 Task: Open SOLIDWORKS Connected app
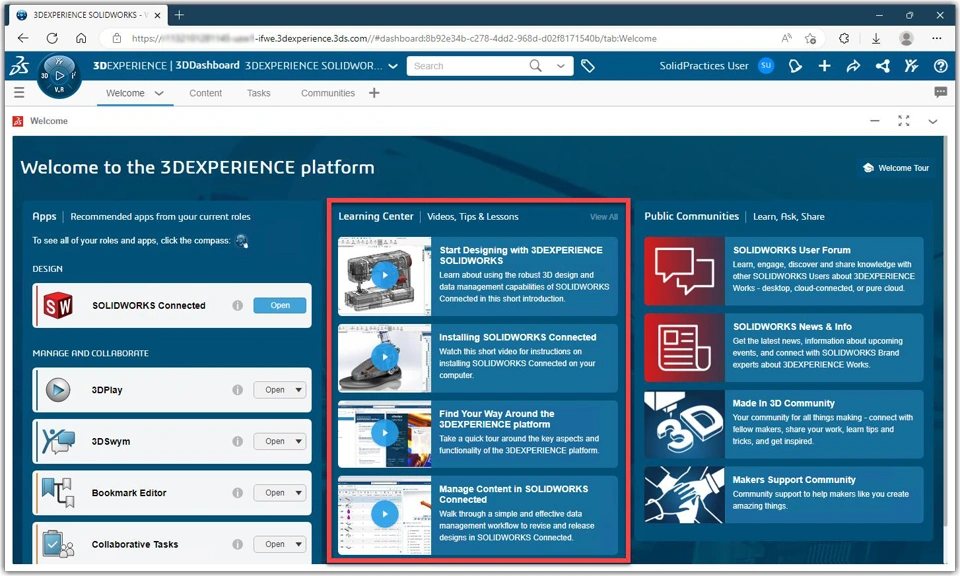coord(280,305)
